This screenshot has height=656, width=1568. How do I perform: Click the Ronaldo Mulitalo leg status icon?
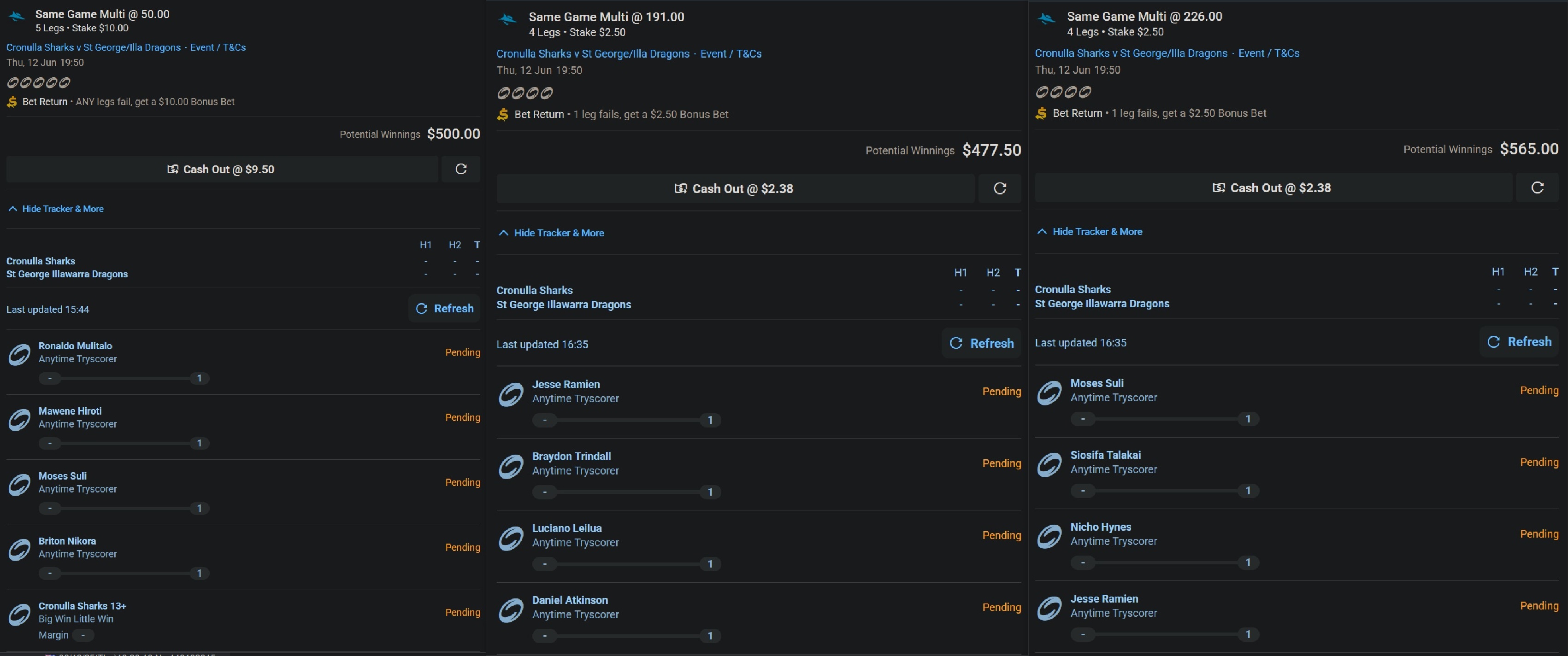point(19,354)
